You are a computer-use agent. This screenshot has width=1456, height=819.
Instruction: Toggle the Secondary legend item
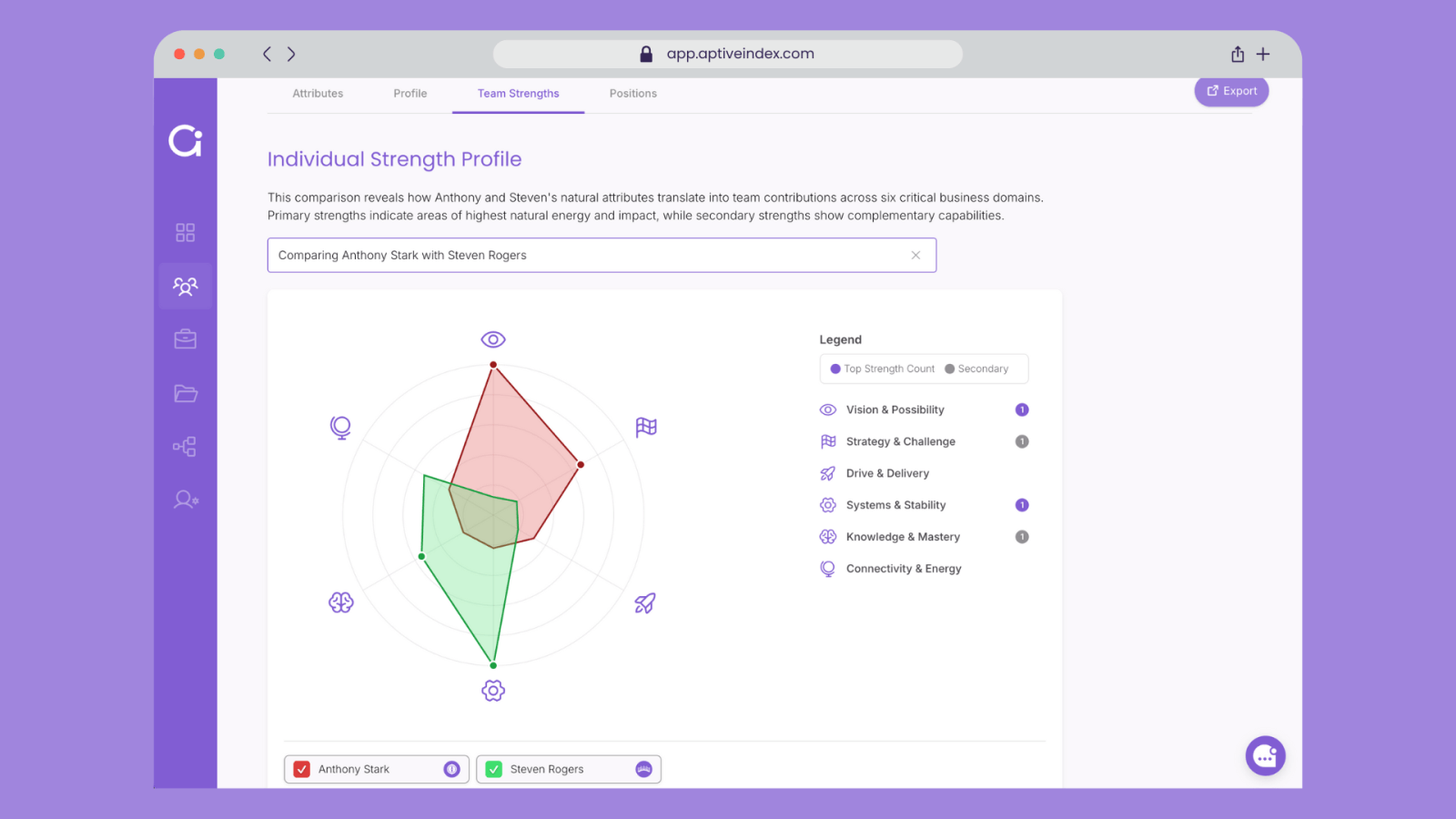pos(976,369)
